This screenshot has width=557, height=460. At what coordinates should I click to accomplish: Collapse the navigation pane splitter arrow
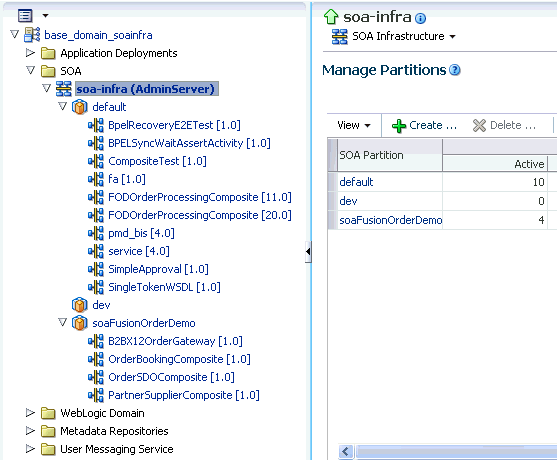(308, 251)
